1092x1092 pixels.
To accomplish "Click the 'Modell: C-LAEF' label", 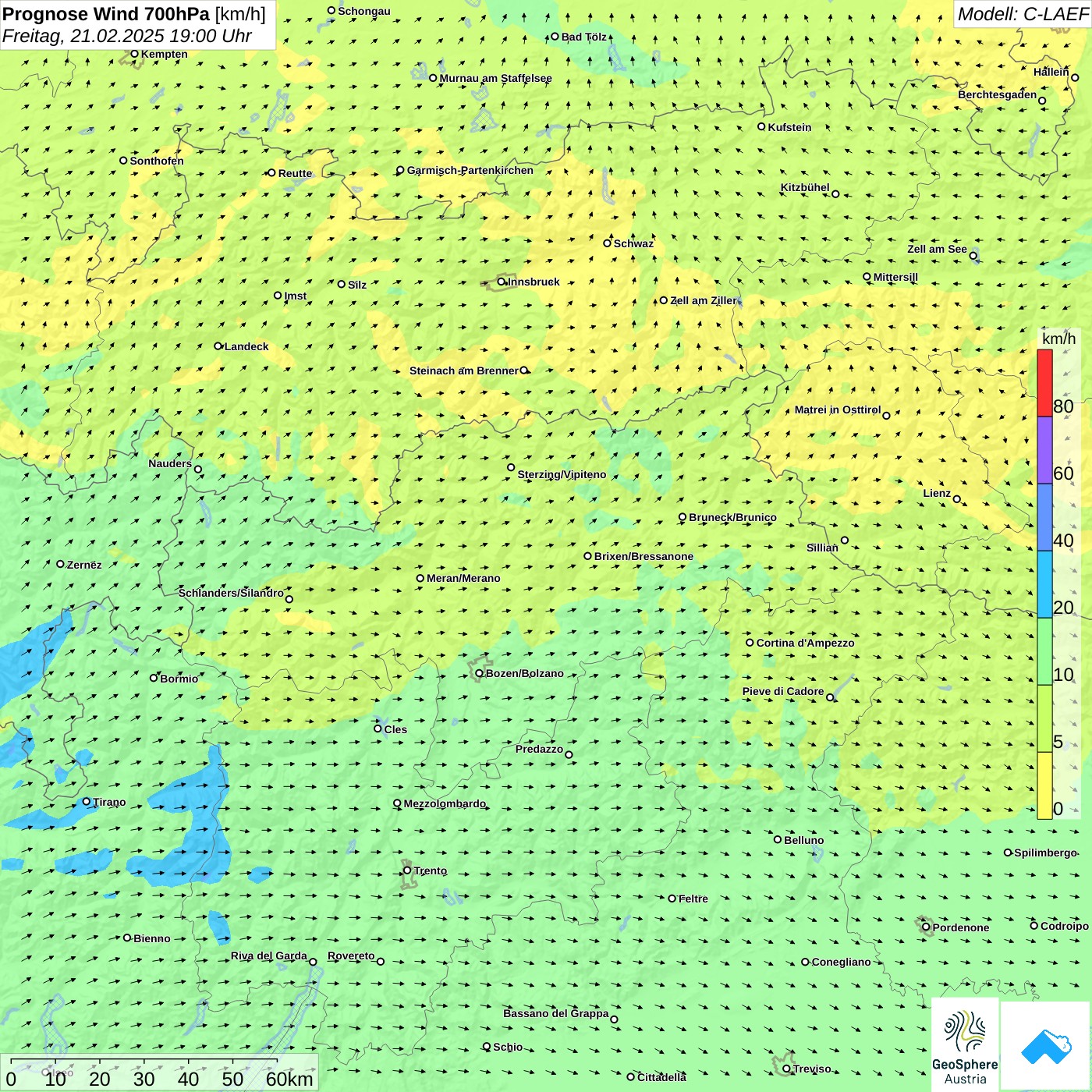I will 1023,14.
